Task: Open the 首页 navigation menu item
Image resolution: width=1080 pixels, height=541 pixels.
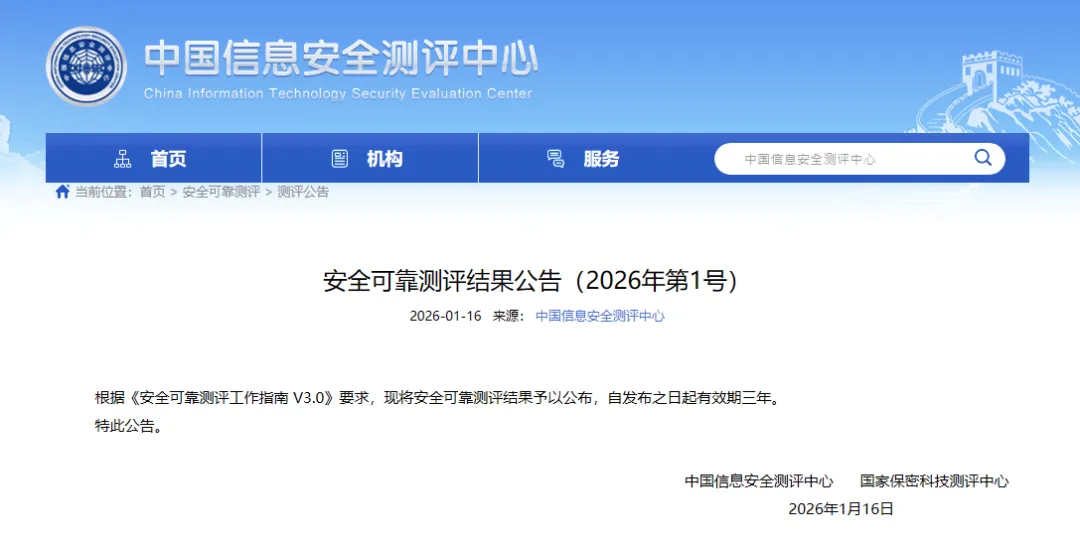Action: point(154,158)
